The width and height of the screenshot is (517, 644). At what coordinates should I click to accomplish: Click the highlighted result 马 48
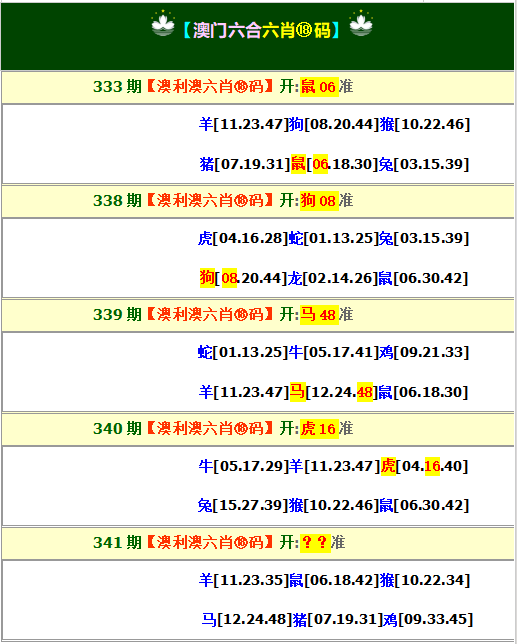[x=319, y=315]
